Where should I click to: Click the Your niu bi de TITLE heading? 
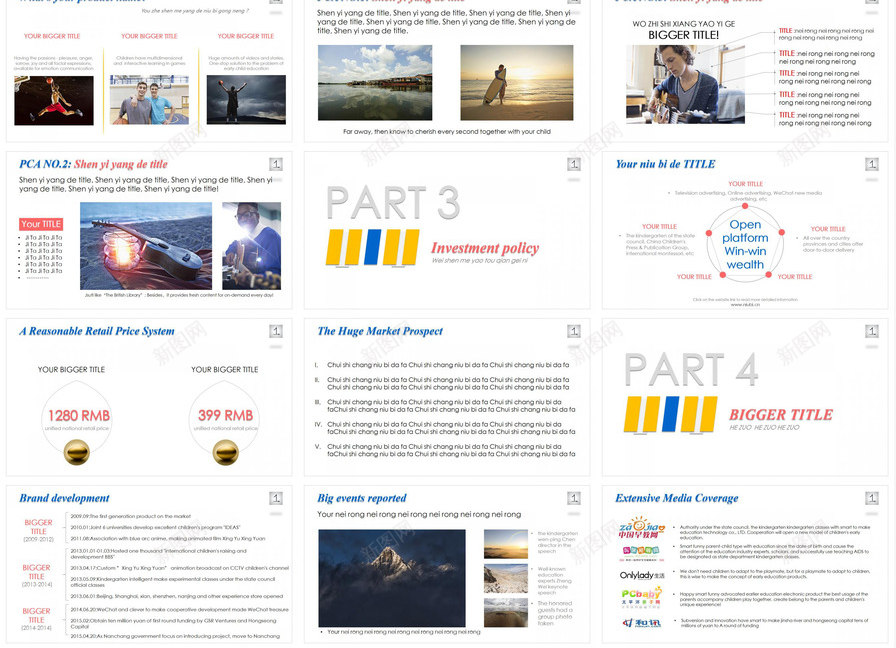665,165
